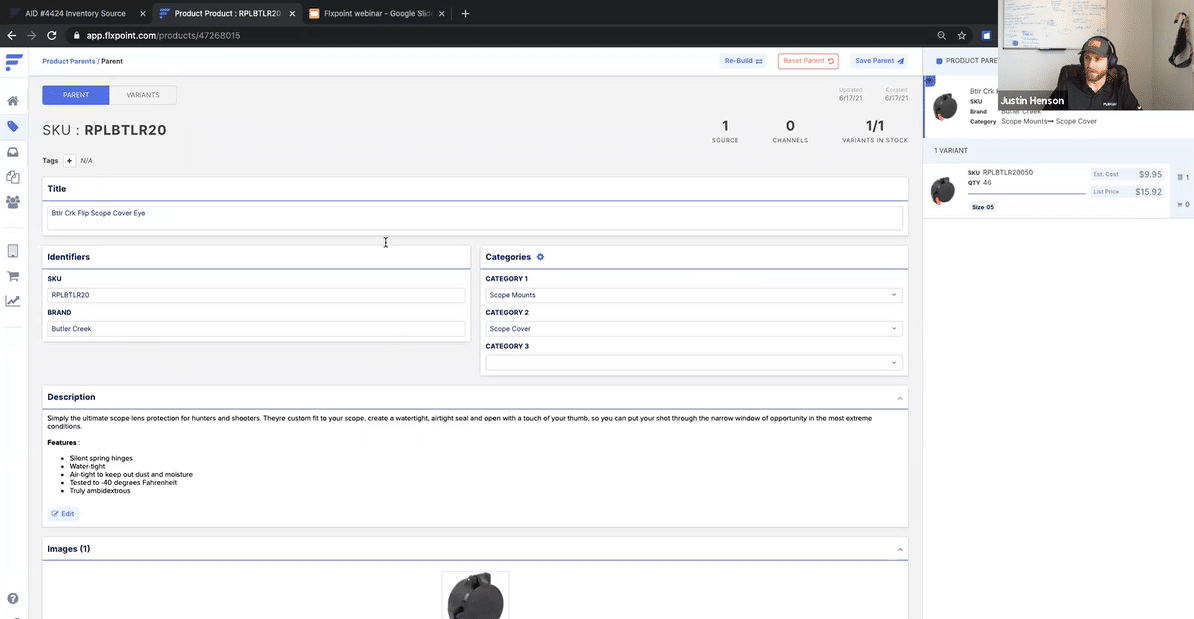Open the home dashboard sidebar icon
This screenshot has width=1194, height=619.
[x=13, y=101]
